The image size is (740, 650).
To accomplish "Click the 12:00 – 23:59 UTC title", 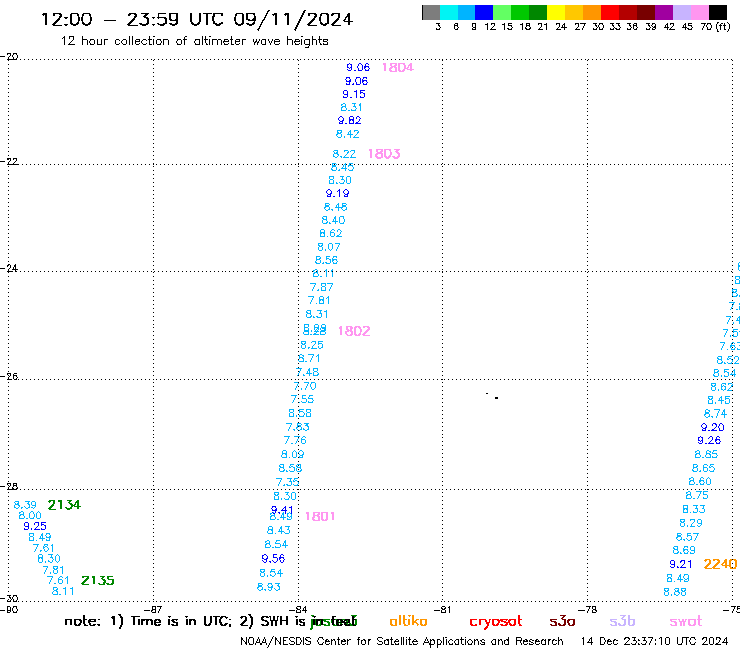I will (x=197, y=19).
